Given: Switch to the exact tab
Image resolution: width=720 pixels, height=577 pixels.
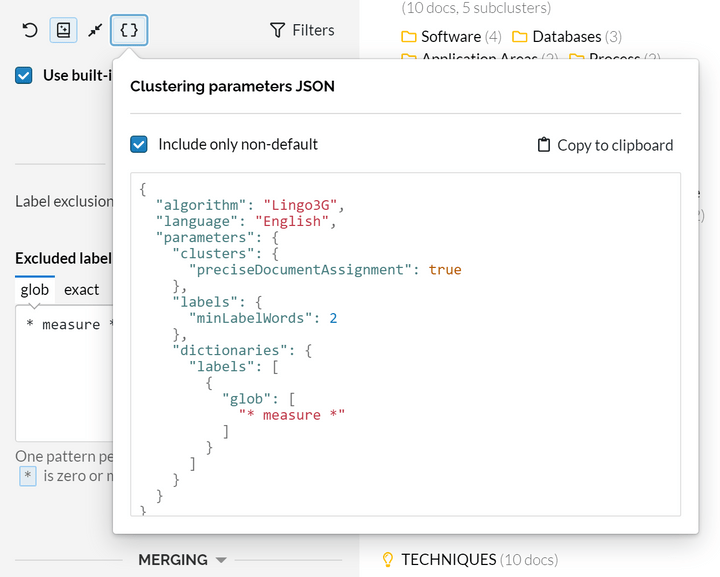Looking at the screenshot, I should 81,290.
